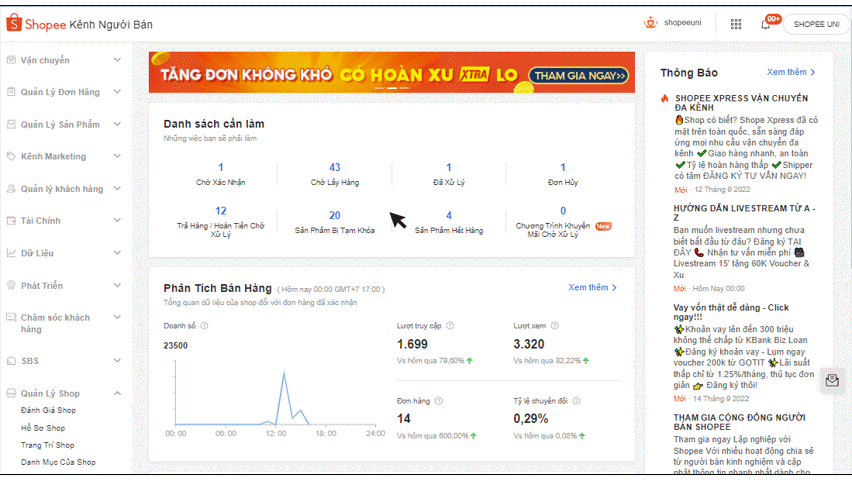
Task: Open Vay vốn thật dễ dàng notice
Action: point(731,312)
